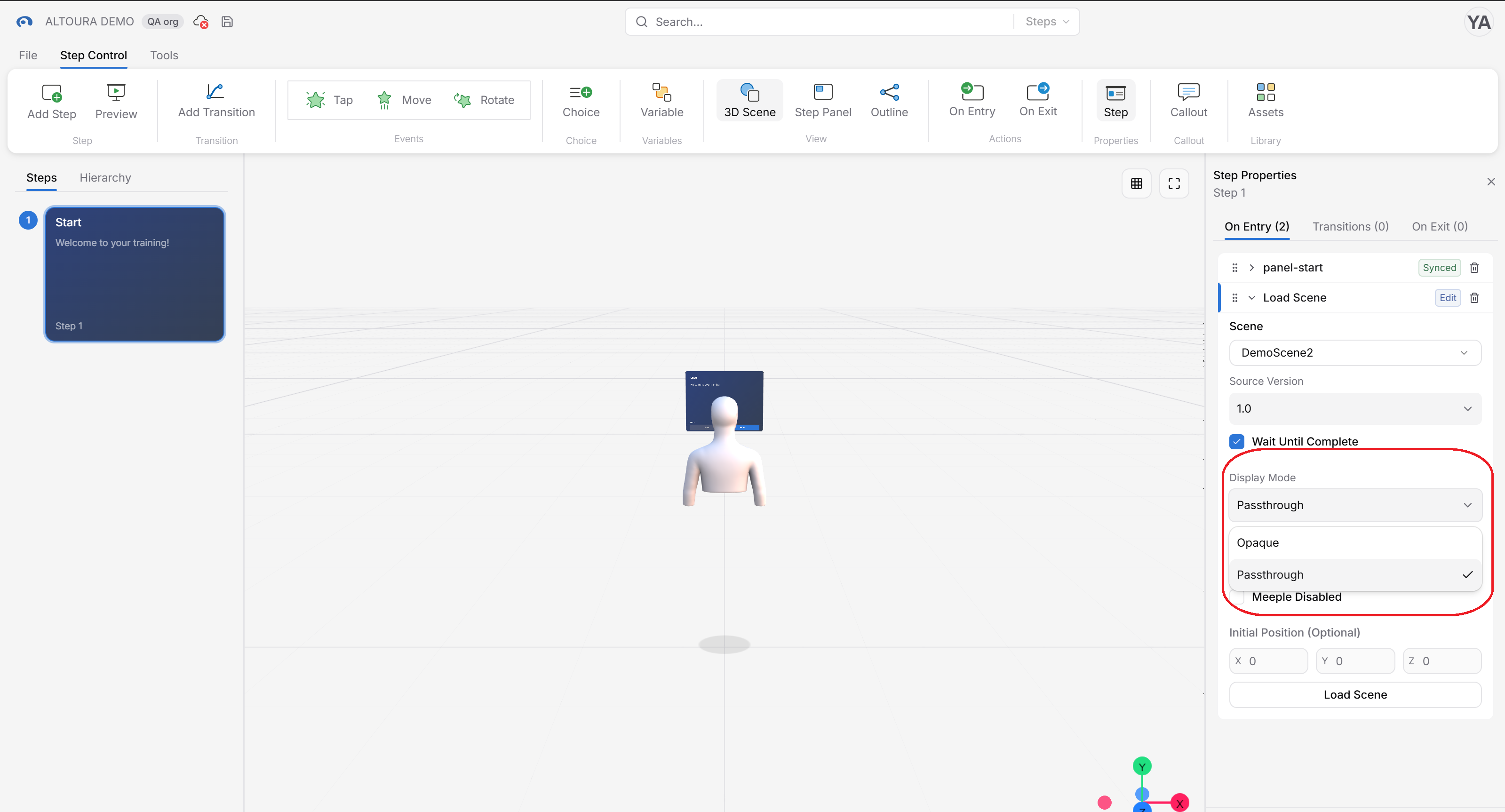Open the On Exit (0) tab
The image size is (1505, 812).
[x=1440, y=227]
